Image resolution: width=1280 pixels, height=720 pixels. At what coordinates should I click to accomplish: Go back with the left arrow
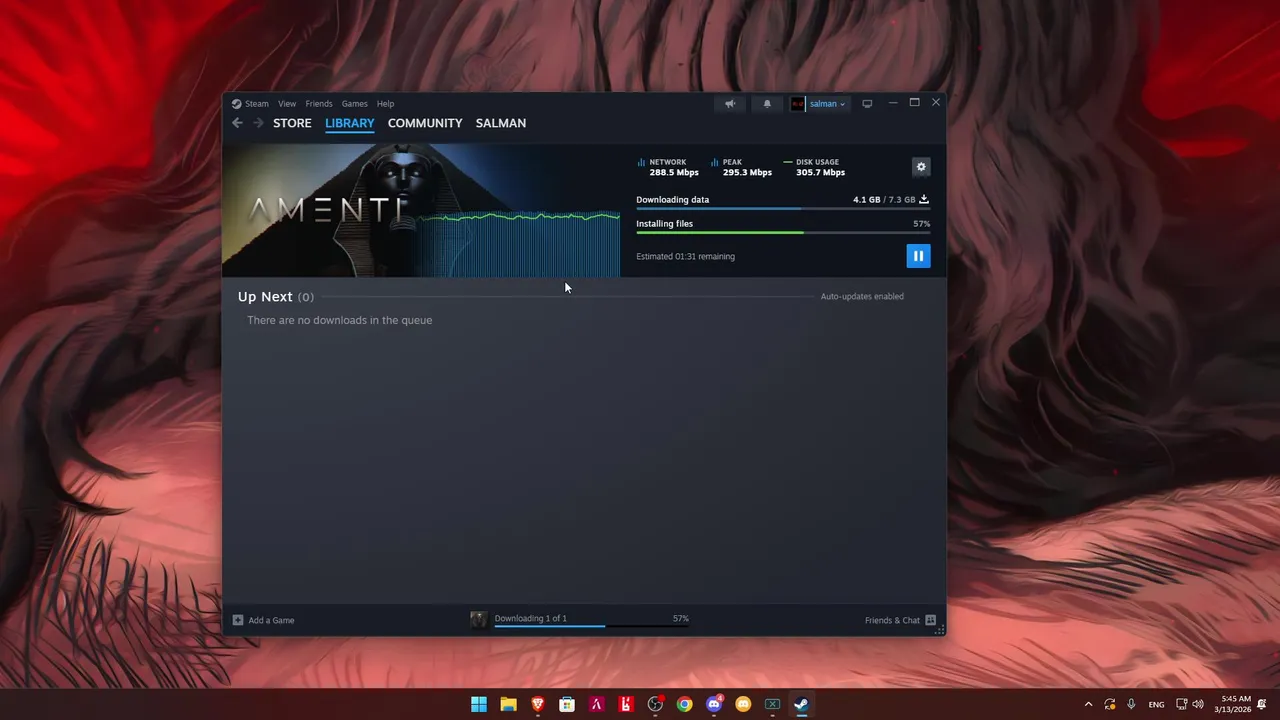tap(237, 123)
